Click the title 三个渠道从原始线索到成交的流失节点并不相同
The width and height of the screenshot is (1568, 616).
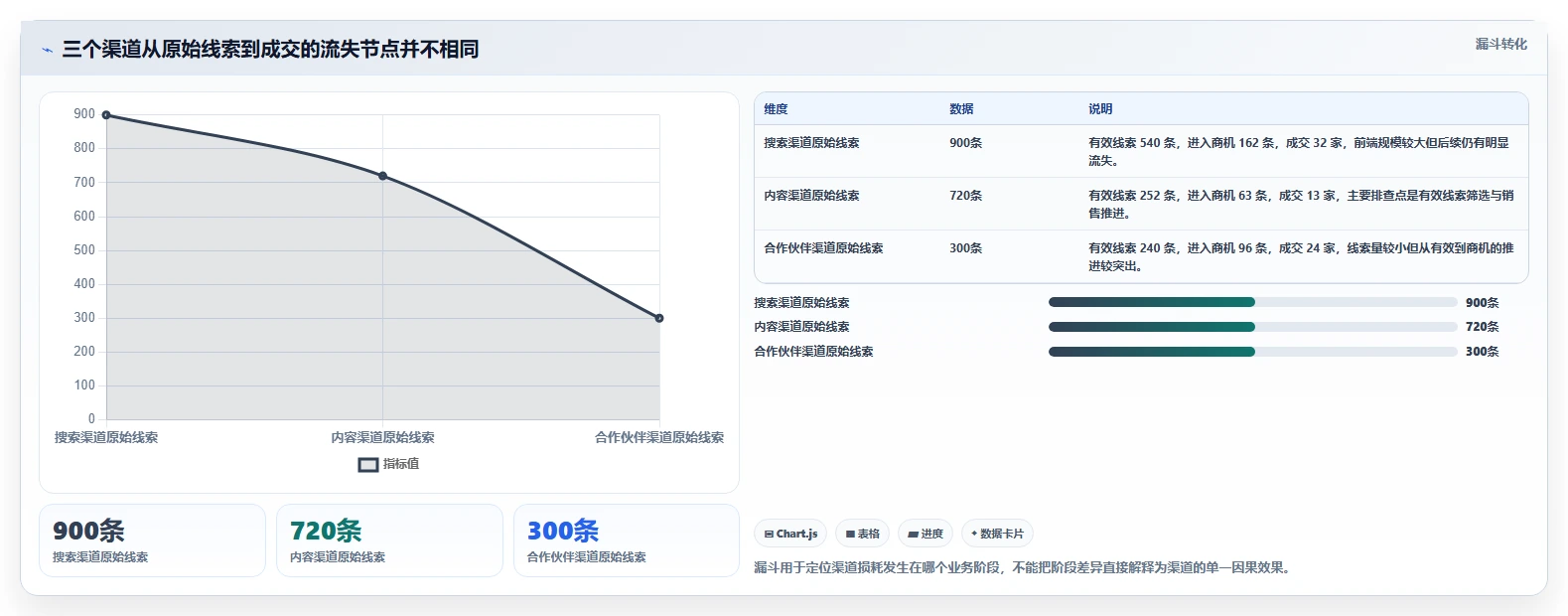tap(270, 49)
